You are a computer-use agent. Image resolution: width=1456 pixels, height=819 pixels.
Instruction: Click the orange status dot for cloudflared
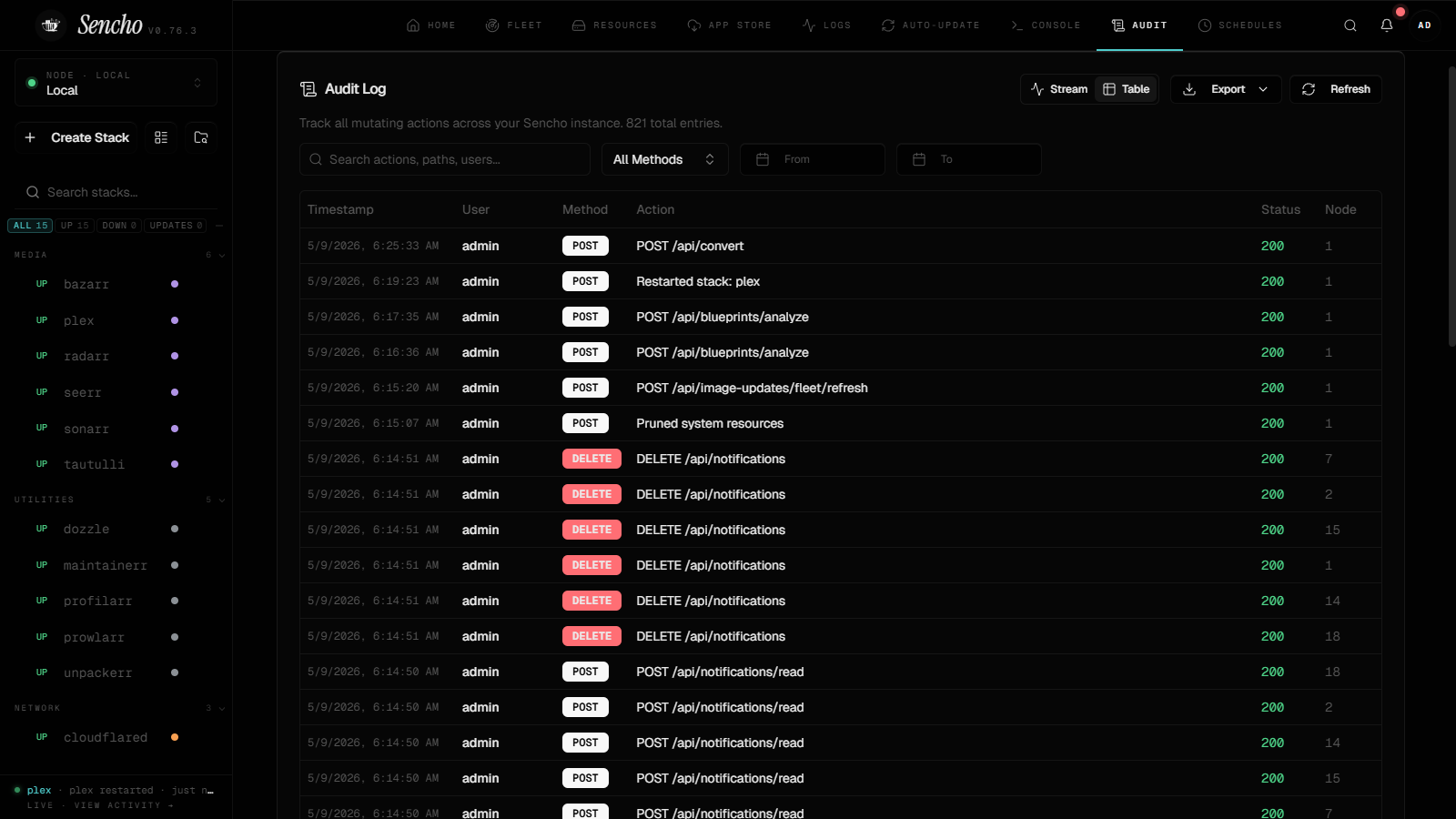point(175,737)
